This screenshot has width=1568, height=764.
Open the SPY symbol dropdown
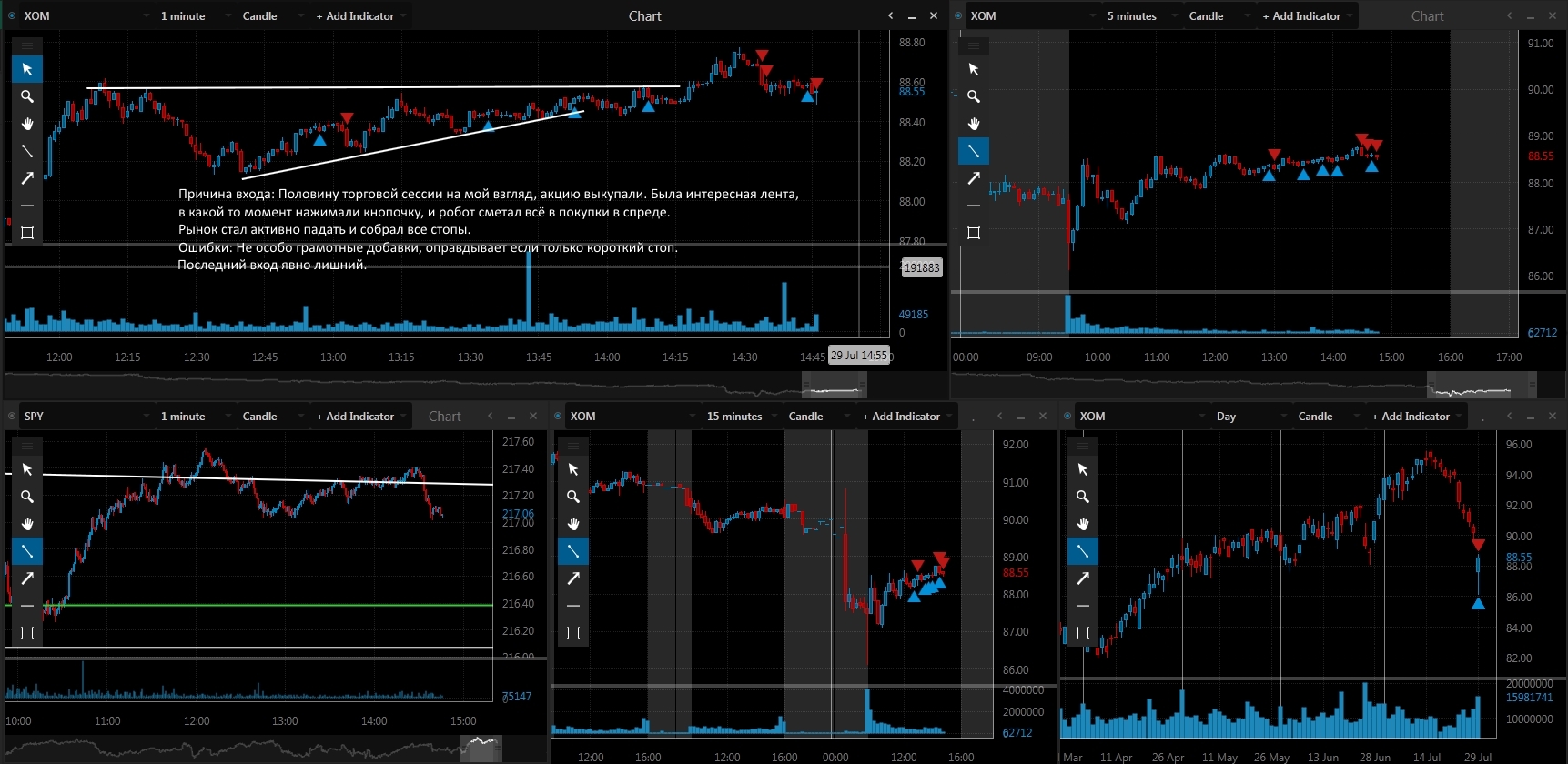[x=86, y=416]
